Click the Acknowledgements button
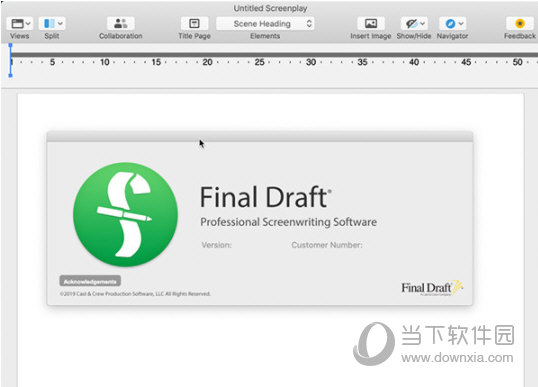Viewport: 538px width, 387px height. tap(90, 281)
